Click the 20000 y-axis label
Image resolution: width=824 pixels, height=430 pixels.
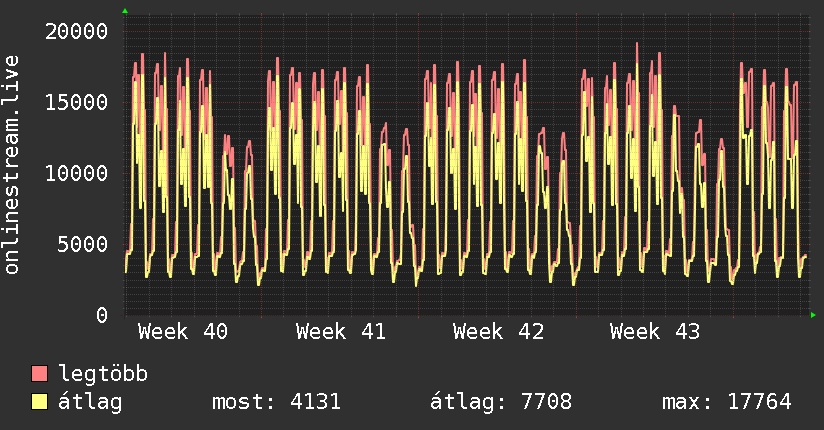[x=76, y=32]
